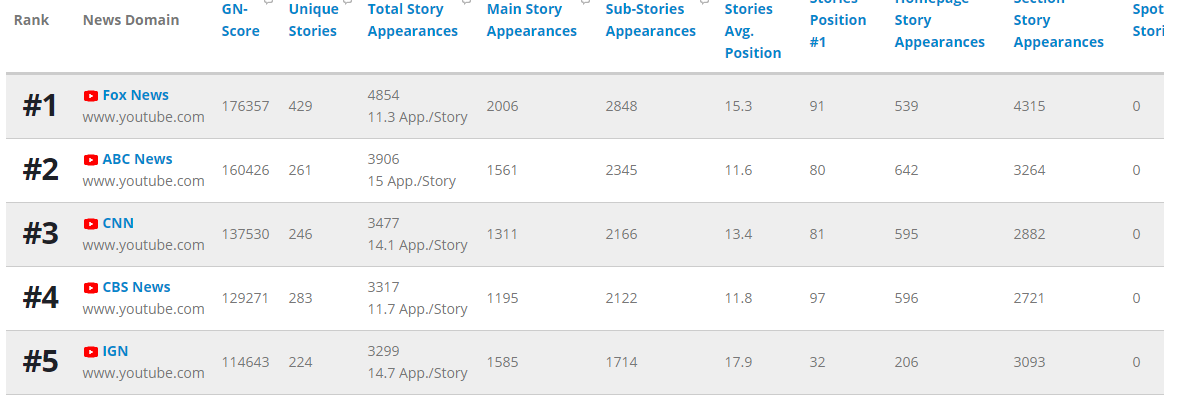
Task: Open the IGN channel link
Action: pos(116,351)
